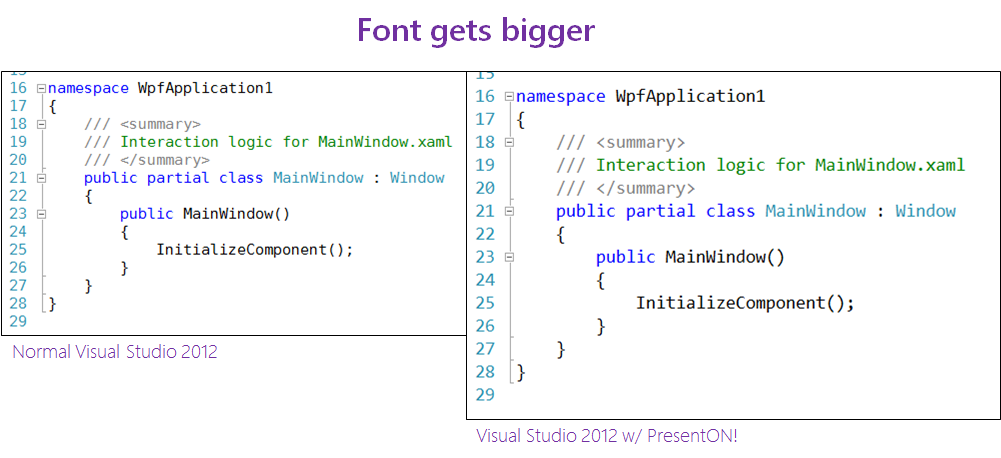Collapse summary comment at line 18 in normal panel
The image size is (1001, 458).
pos(41,125)
